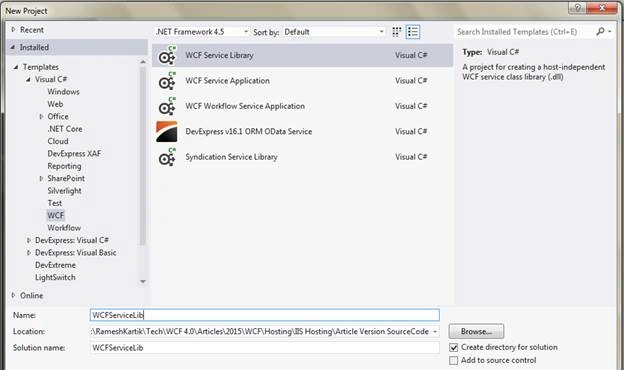Click the search magnifier icon
Image resolution: width=624 pixels, height=370 pixels.
[x=600, y=31]
